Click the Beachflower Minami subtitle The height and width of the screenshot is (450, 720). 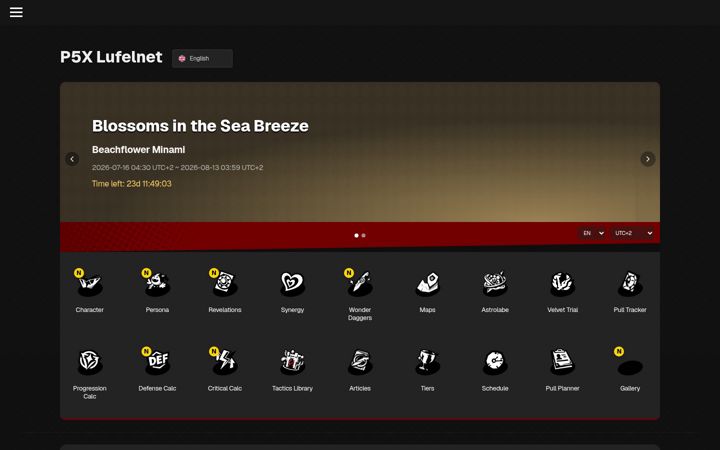click(139, 150)
